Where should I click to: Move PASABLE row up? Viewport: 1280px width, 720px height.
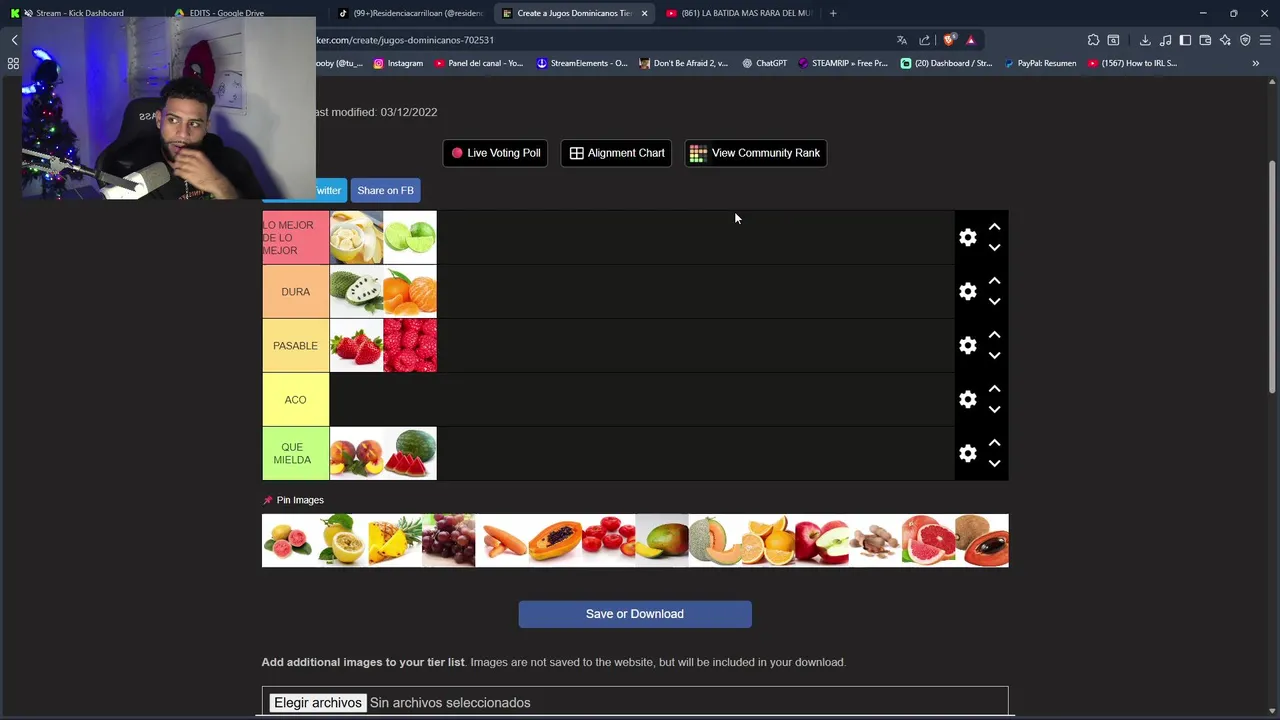994,335
